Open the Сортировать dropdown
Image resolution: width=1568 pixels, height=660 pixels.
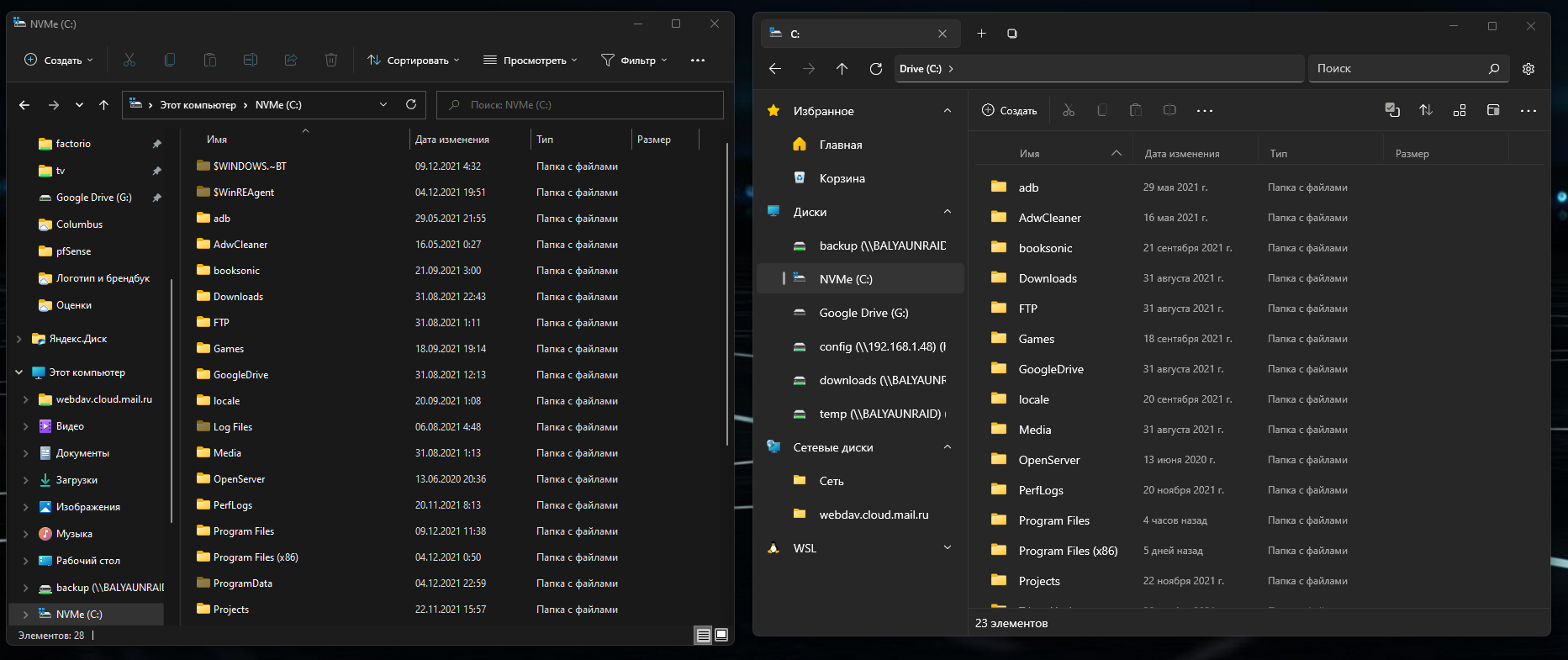point(414,60)
